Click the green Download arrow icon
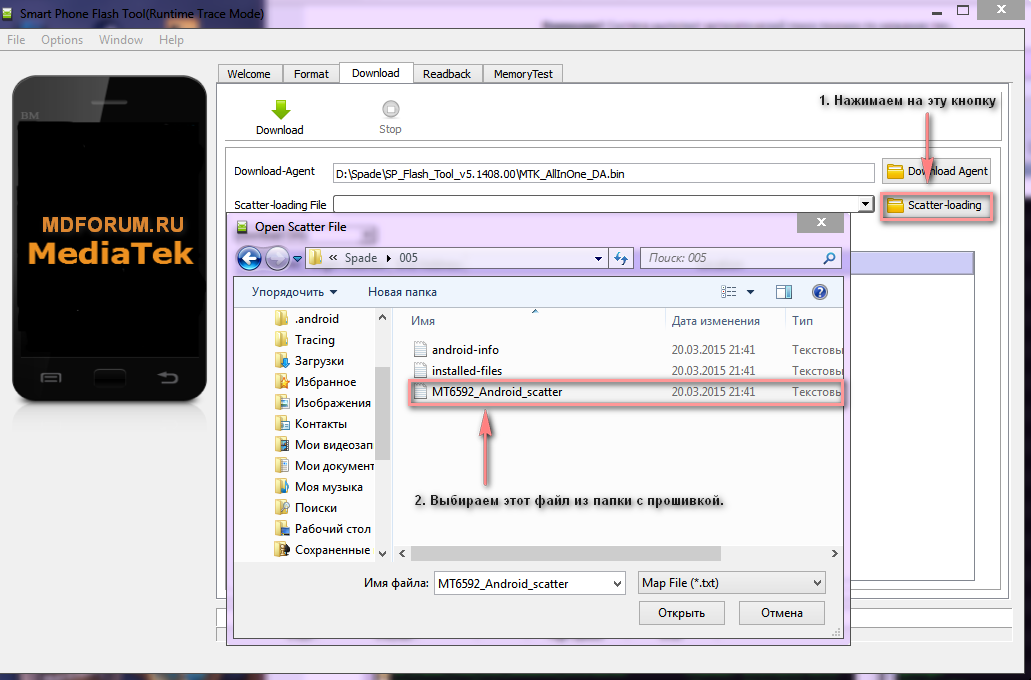This screenshot has width=1031, height=680. tap(281, 109)
